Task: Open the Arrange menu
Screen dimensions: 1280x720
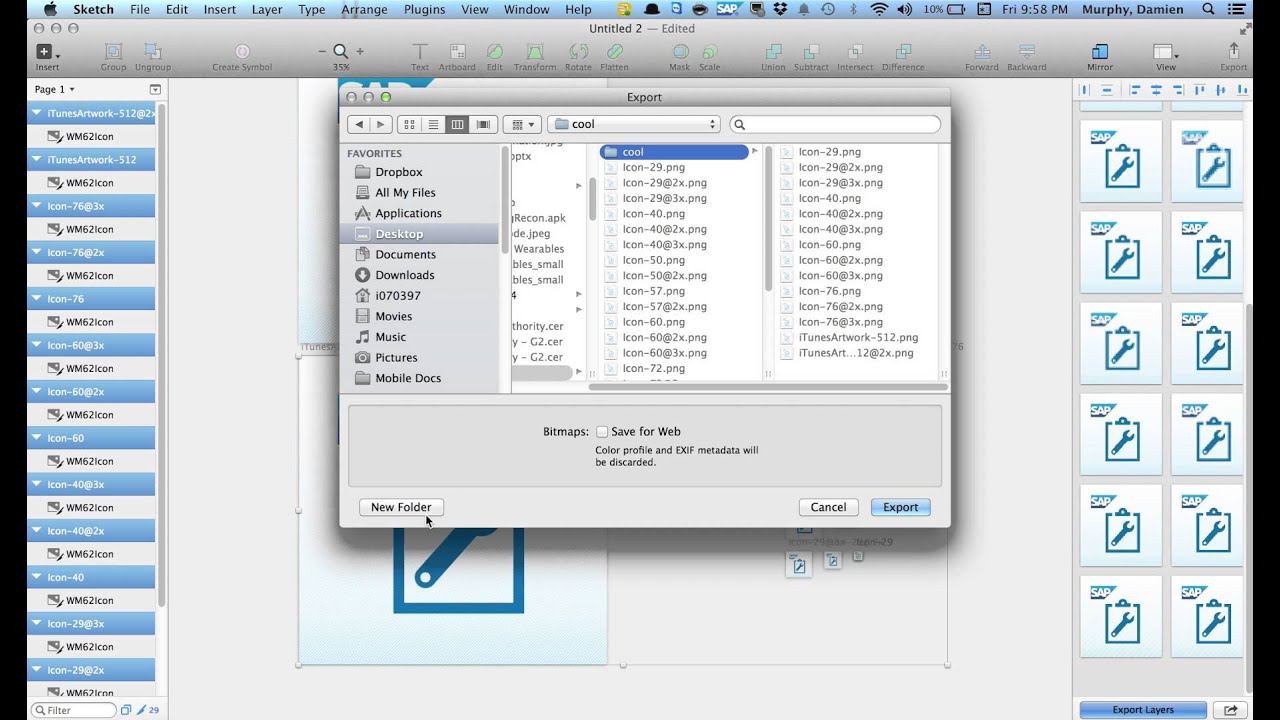Action: (x=364, y=9)
